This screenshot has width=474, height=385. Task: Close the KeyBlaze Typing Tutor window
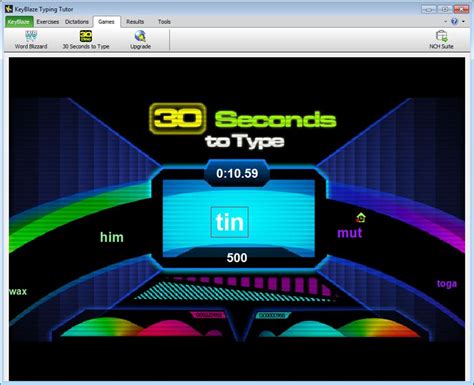pyautogui.click(x=461, y=9)
